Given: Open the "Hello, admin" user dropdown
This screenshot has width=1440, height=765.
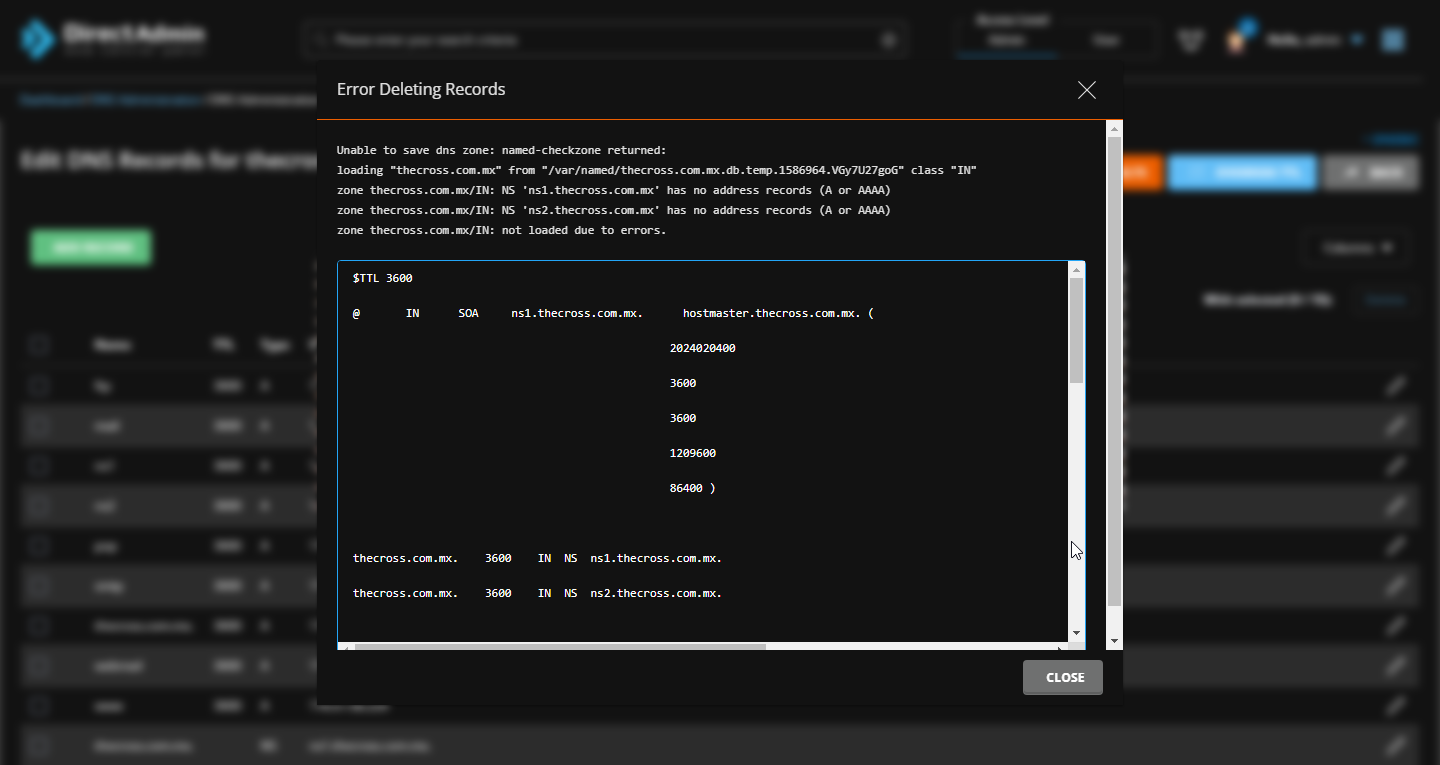Looking at the screenshot, I should [x=1315, y=40].
